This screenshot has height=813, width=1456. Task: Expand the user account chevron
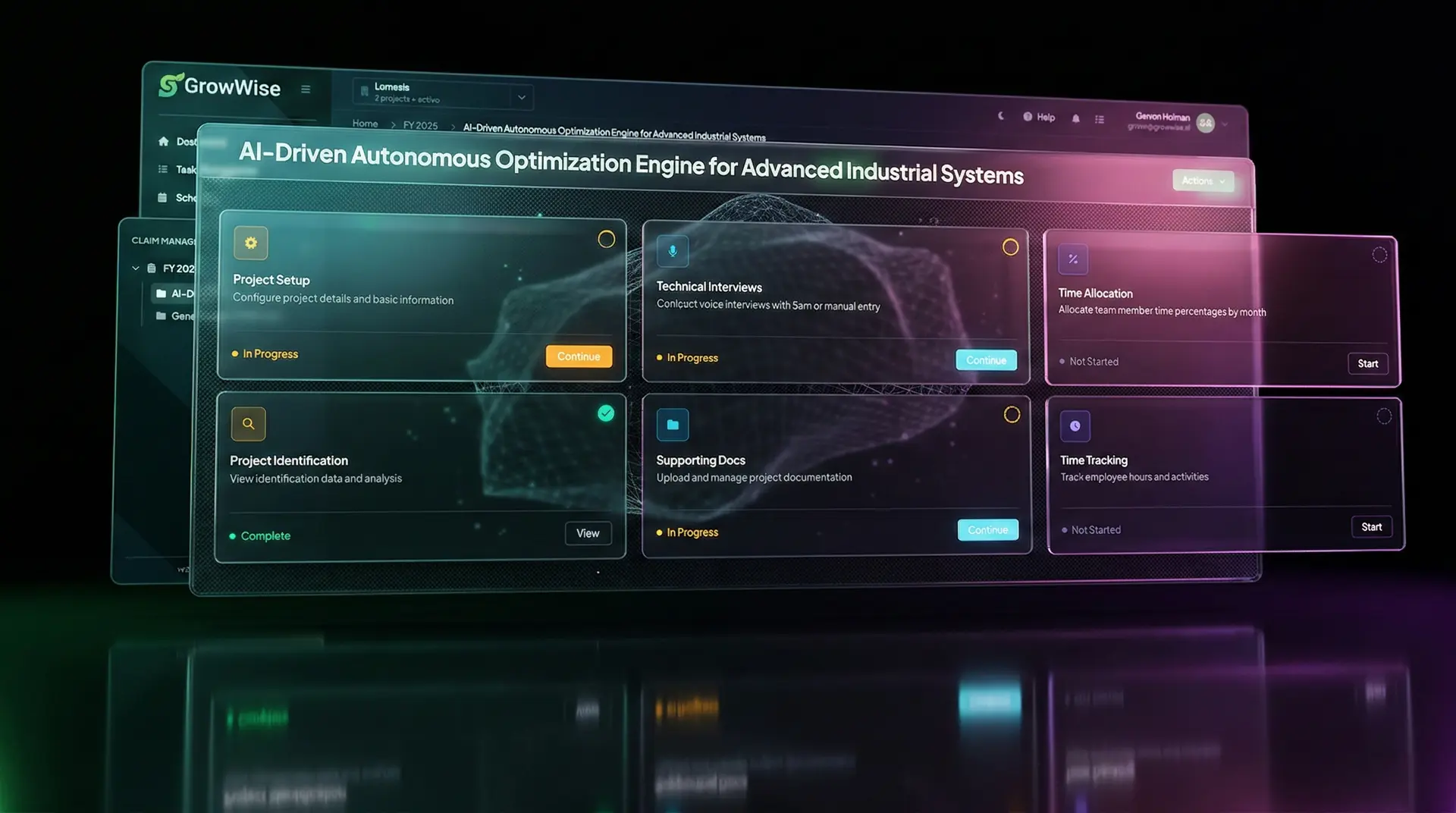tap(1225, 124)
